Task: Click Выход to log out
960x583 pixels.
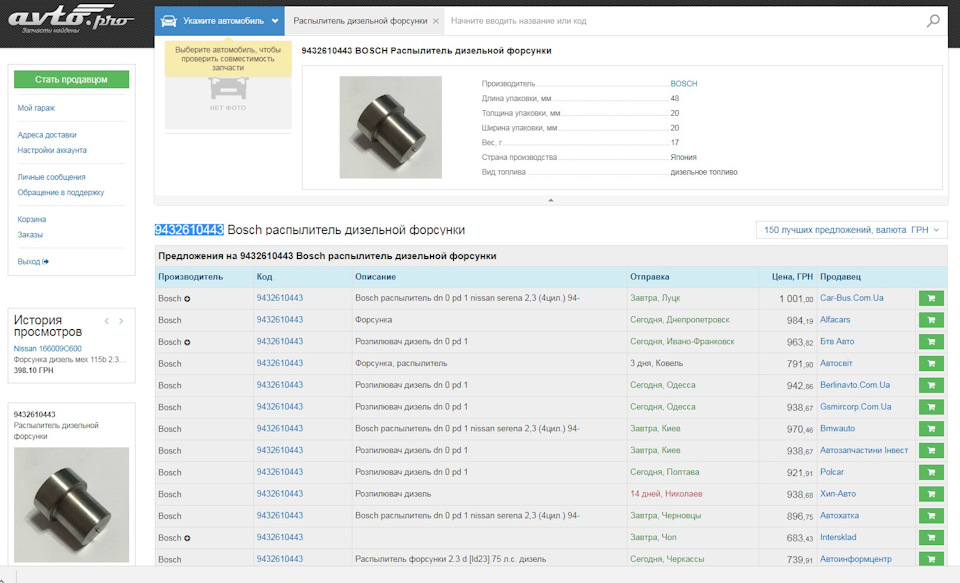Action: coord(33,261)
